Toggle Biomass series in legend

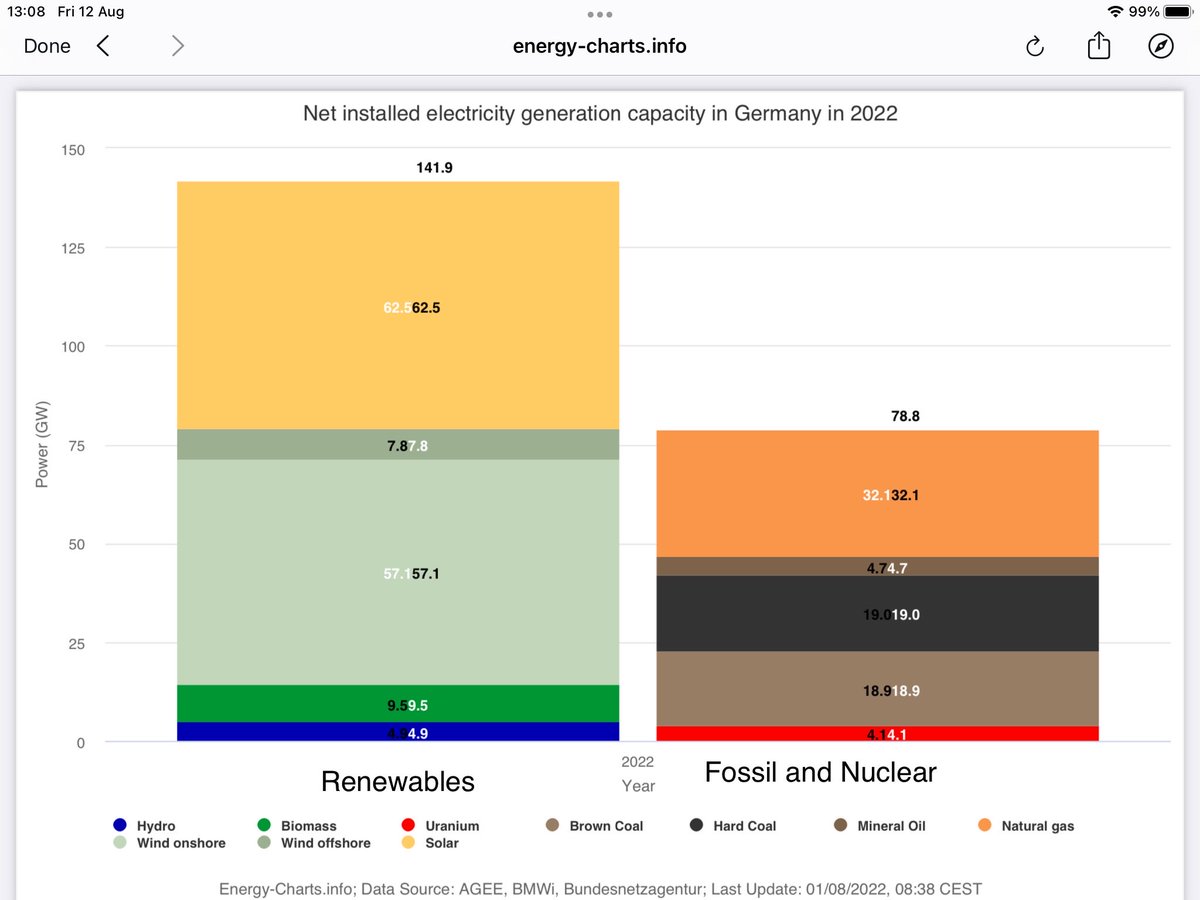coord(297,826)
